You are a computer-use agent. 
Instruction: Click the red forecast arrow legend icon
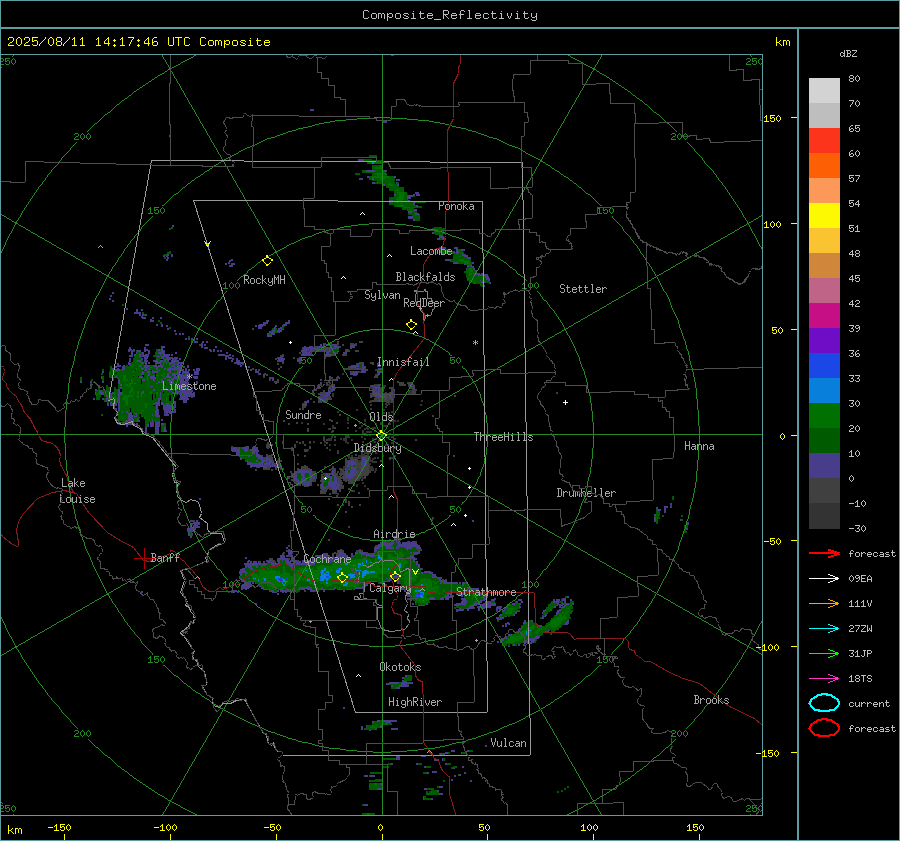[x=824, y=553]
